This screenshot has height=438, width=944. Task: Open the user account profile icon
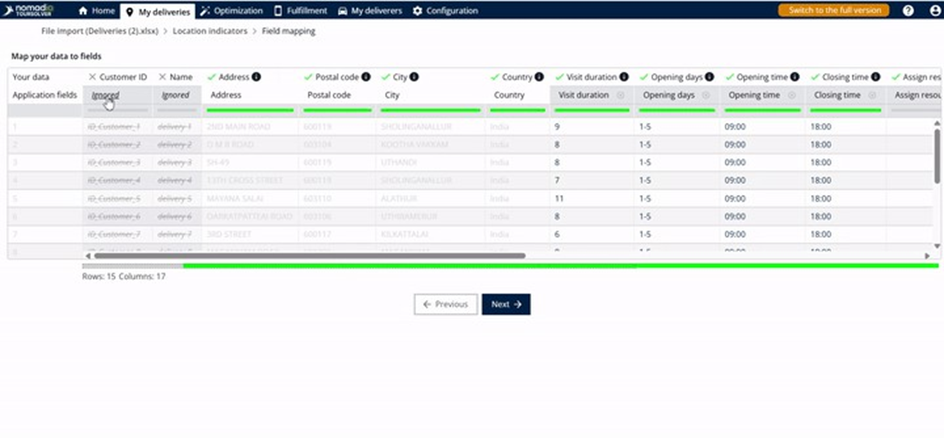point(934,10)
